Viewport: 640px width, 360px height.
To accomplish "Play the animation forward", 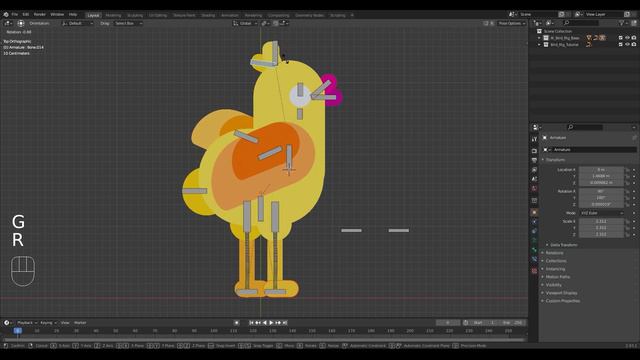I will tap(271, 322).
